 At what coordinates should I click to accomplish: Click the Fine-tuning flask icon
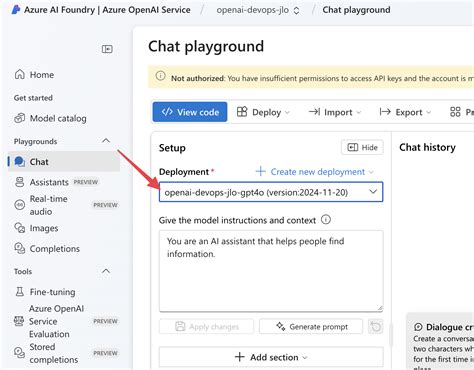tap(20, 292)
